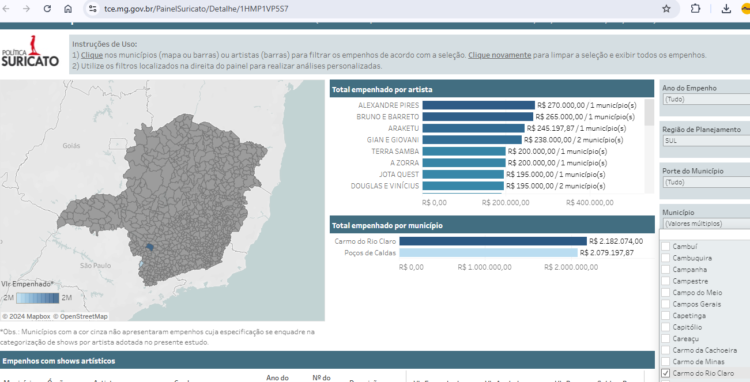
Task: Click the Mapbox attribution link
Action: [26, 317]
